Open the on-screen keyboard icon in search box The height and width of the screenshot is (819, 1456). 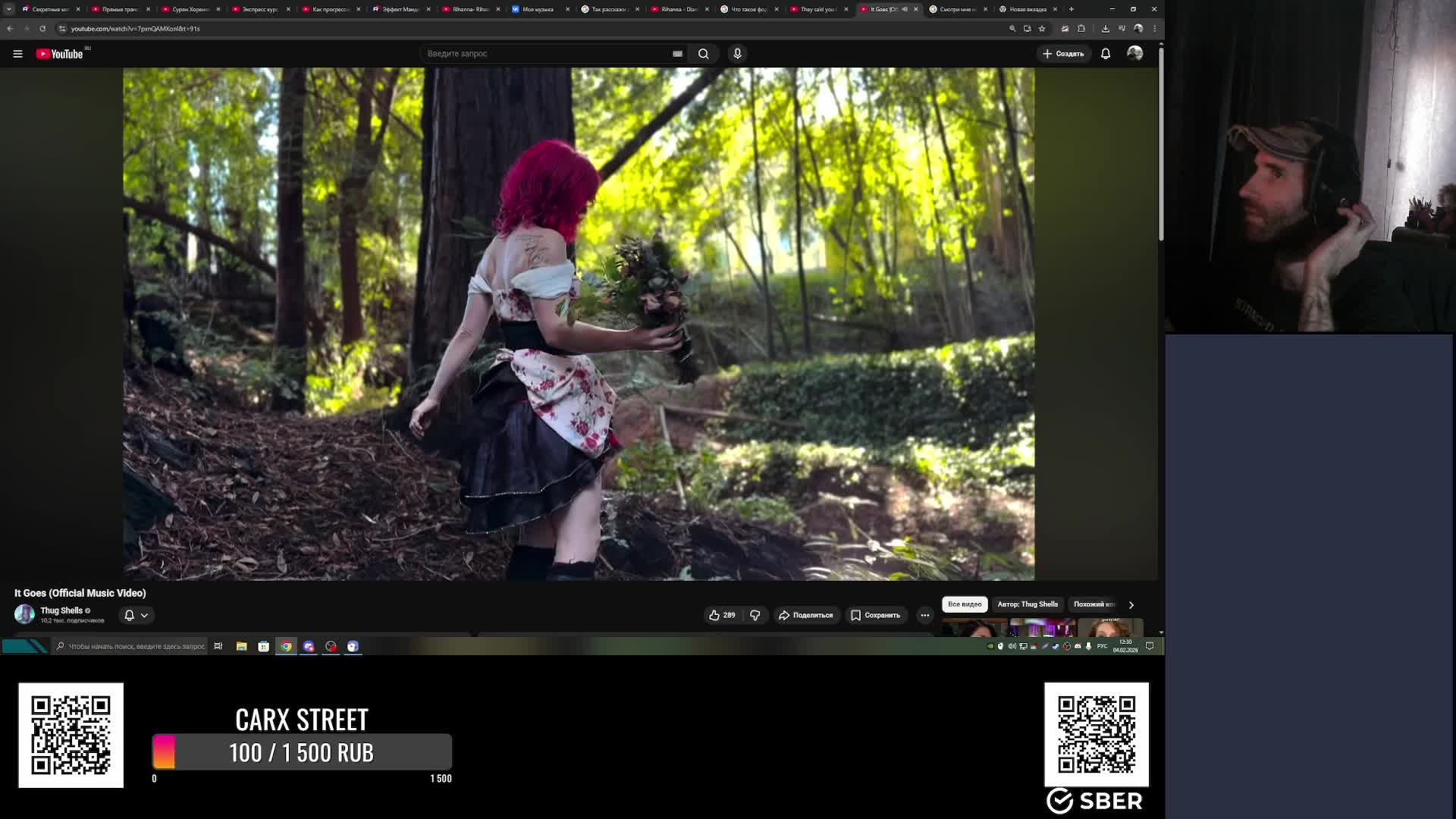point(677,54)
